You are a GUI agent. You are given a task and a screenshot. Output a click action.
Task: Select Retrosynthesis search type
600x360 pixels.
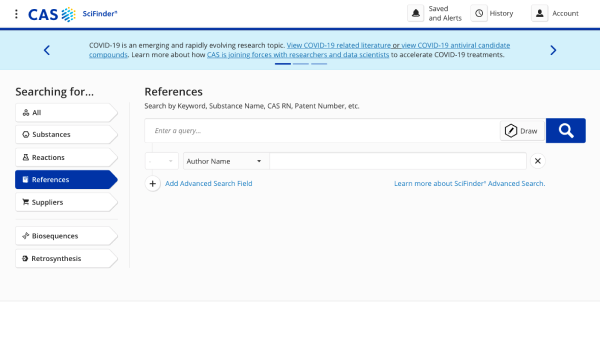(x=66, y=258)
